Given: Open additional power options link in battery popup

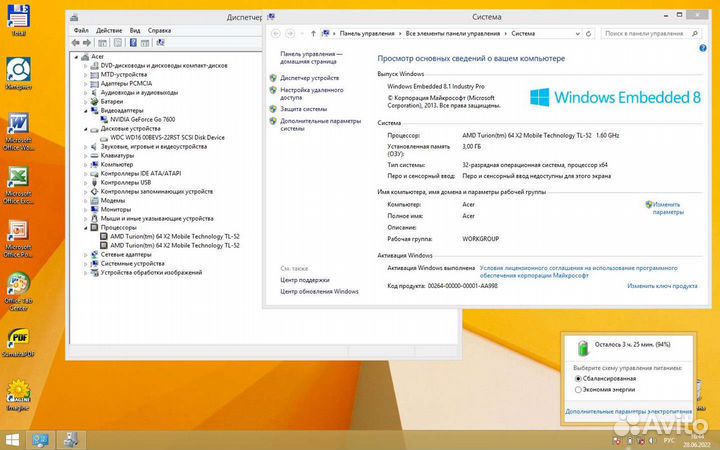Looking at the screenshot, I should [628, 411].
